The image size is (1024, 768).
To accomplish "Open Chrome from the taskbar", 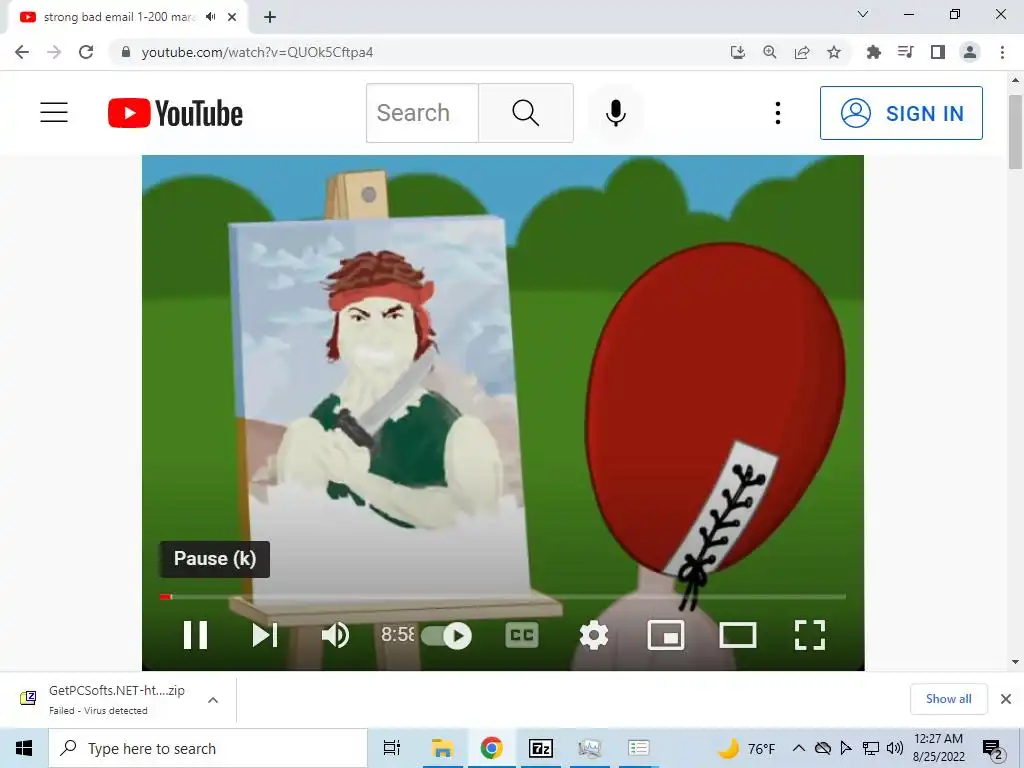I will click(x=491, y=748).
